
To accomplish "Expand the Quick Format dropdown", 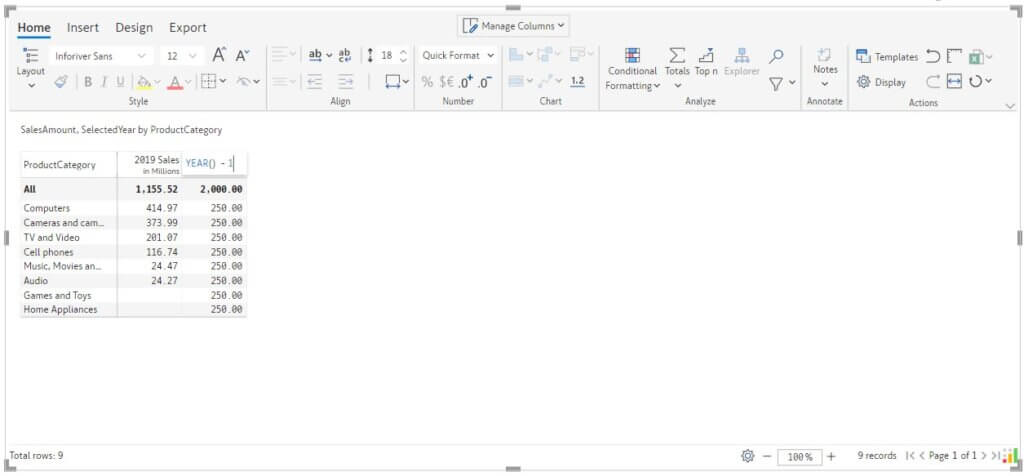I will click(458, 56).
